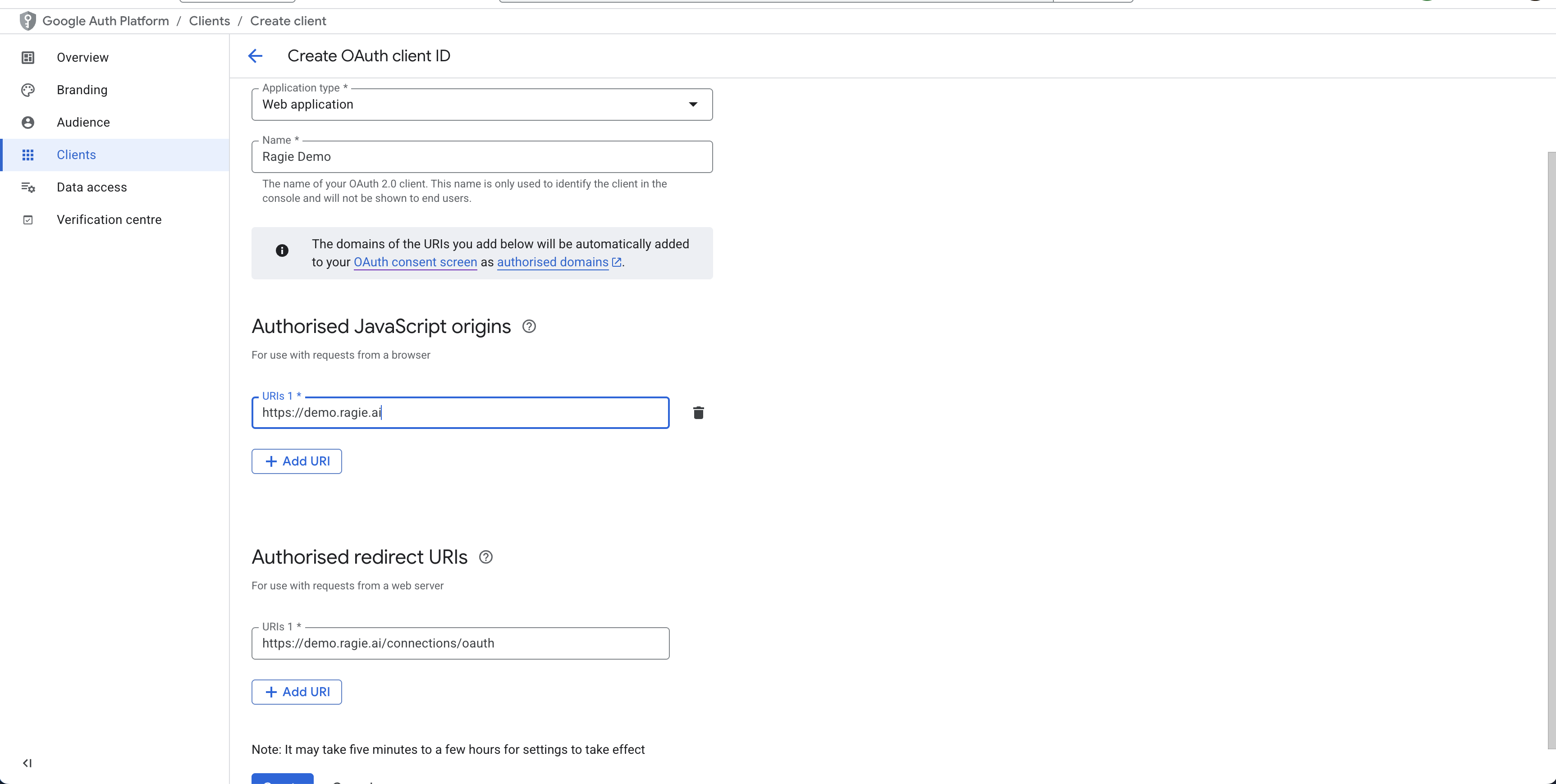Click the Data access settings-list icon

point(28,188)
